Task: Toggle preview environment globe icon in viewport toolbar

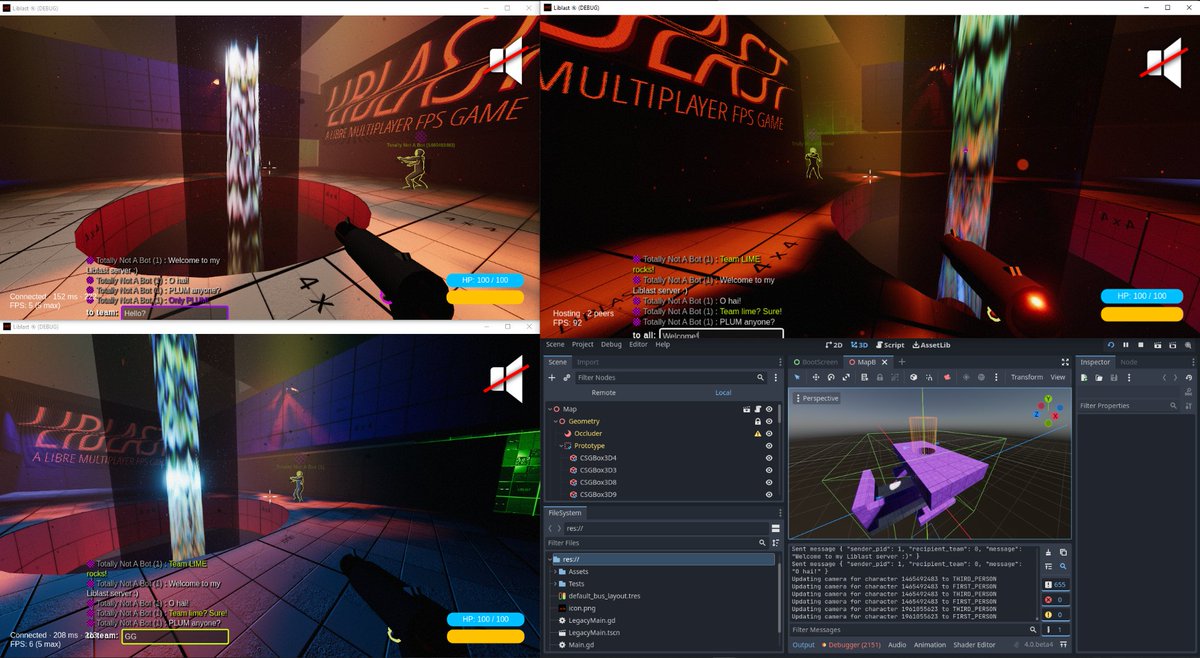Action: tap(981, 377)
